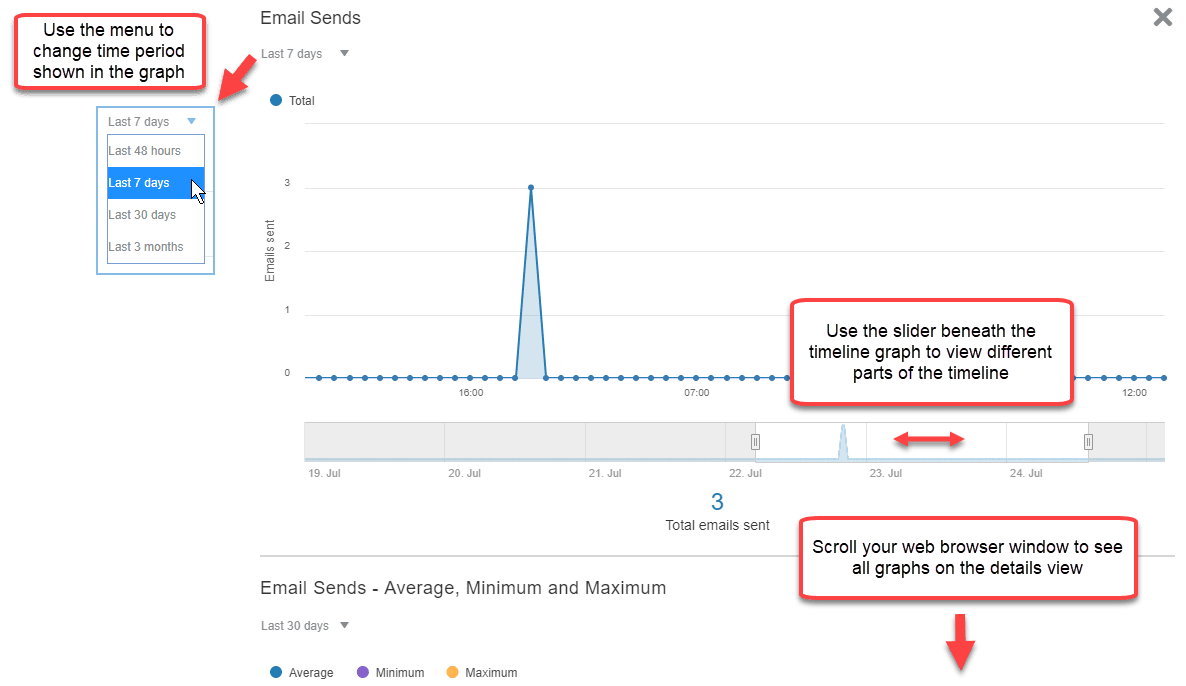Select Last 30 days in the open menu

click(x=142, y=214)
